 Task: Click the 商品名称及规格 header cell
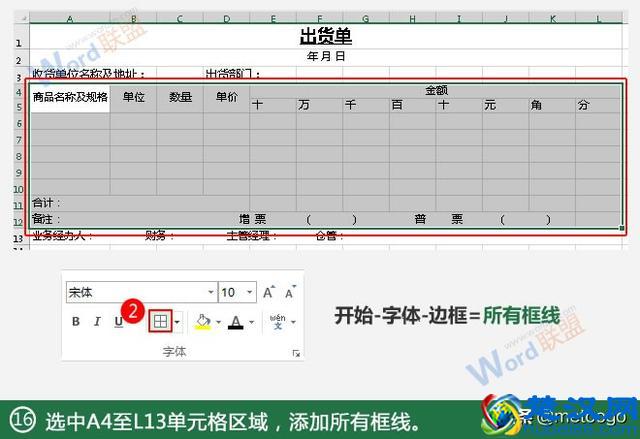click(x=70, y=98)
